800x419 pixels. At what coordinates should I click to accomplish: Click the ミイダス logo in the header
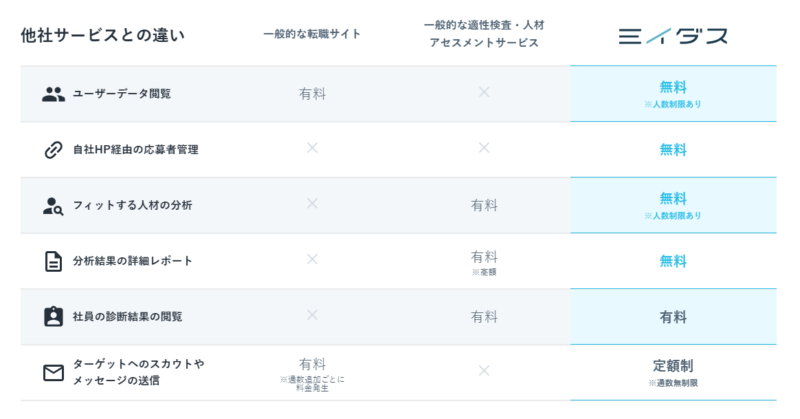pyautogui.click(x=672, y=36)
